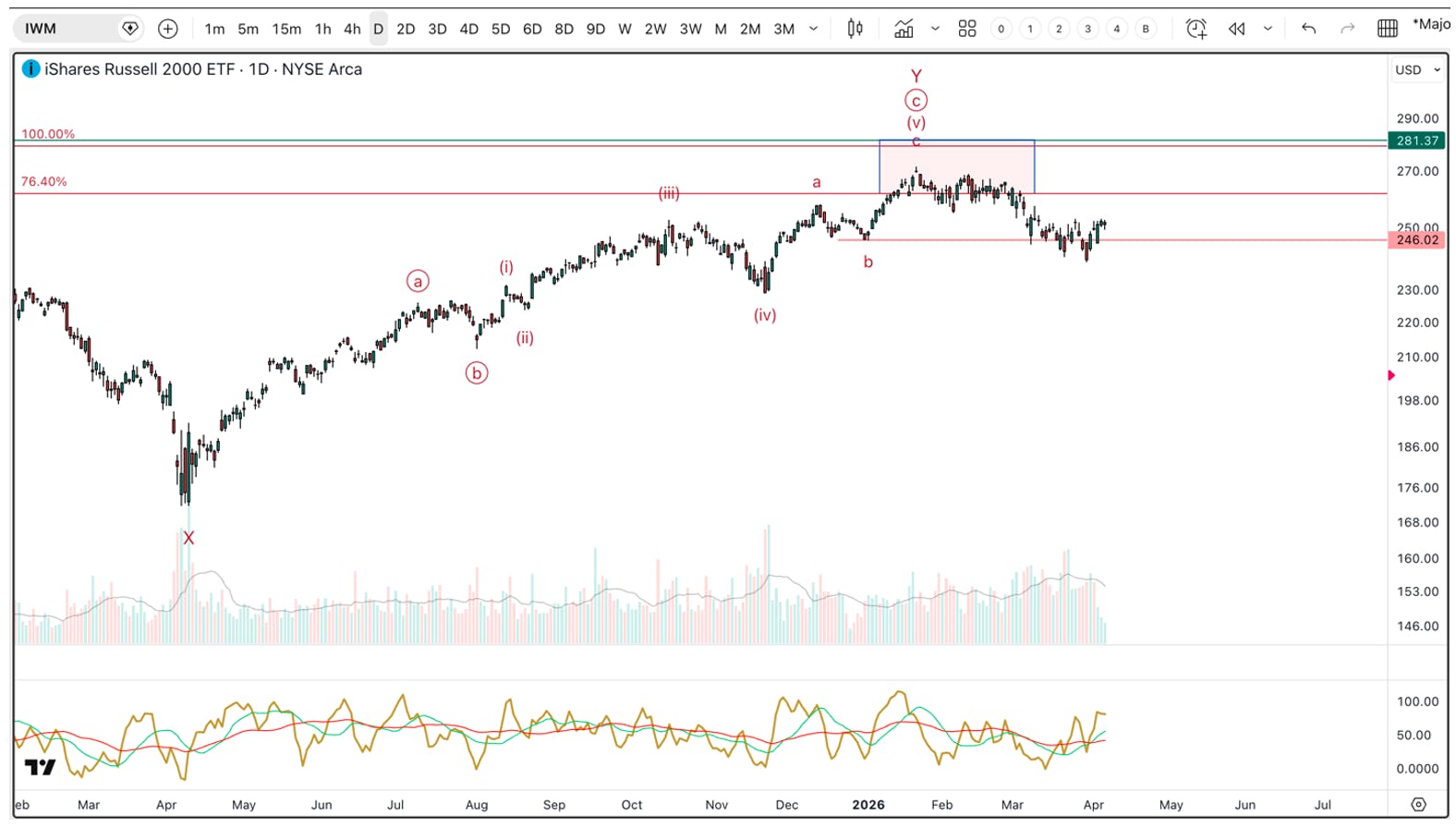Select the circled b wave label

pos(477,373)
